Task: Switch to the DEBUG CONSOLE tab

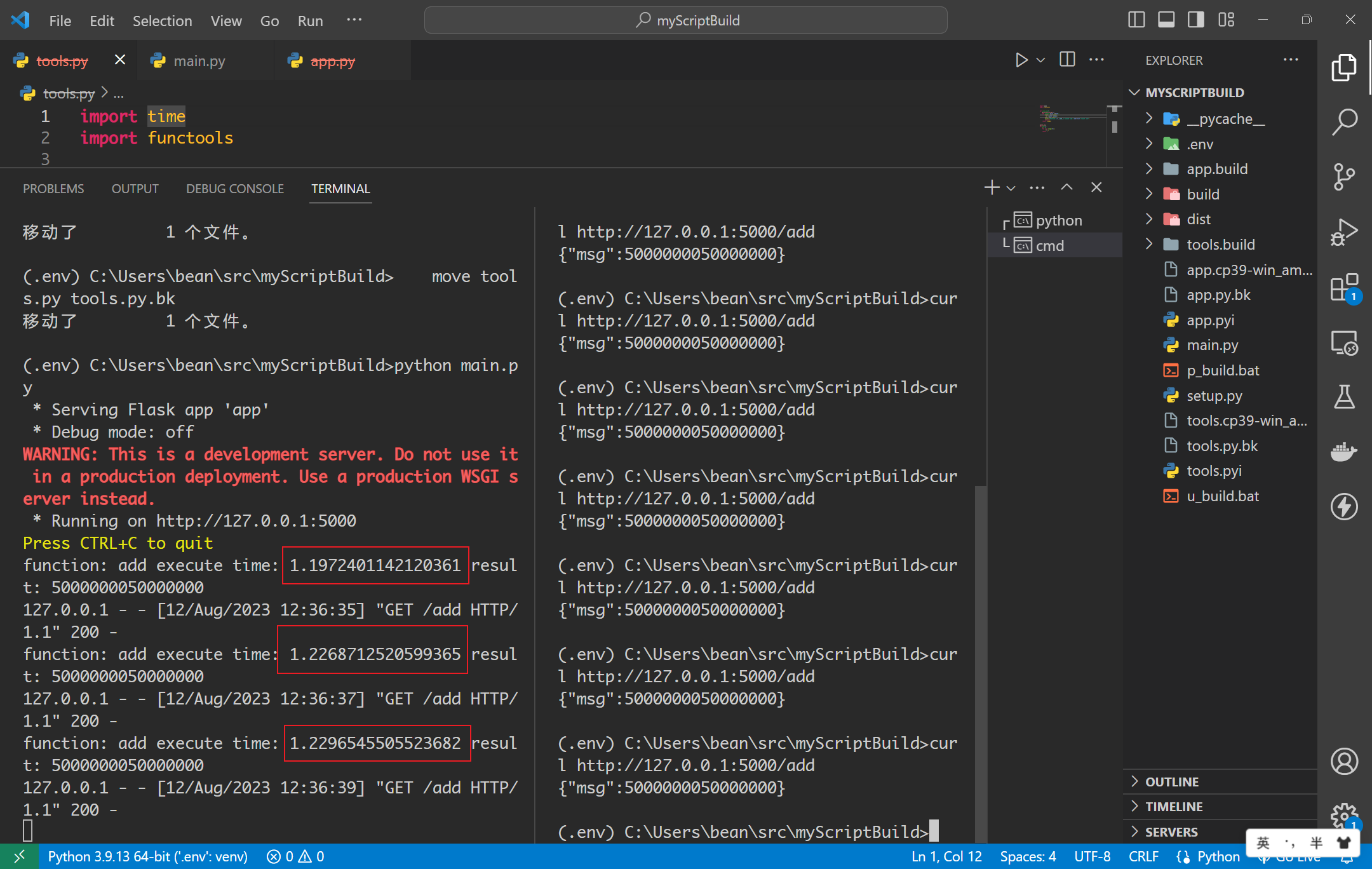Action: pos(235,189)
